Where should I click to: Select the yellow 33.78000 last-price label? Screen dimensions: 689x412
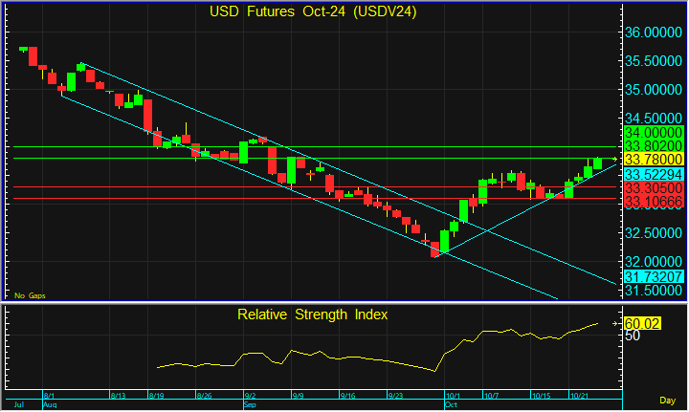click(x=653, y=159)
